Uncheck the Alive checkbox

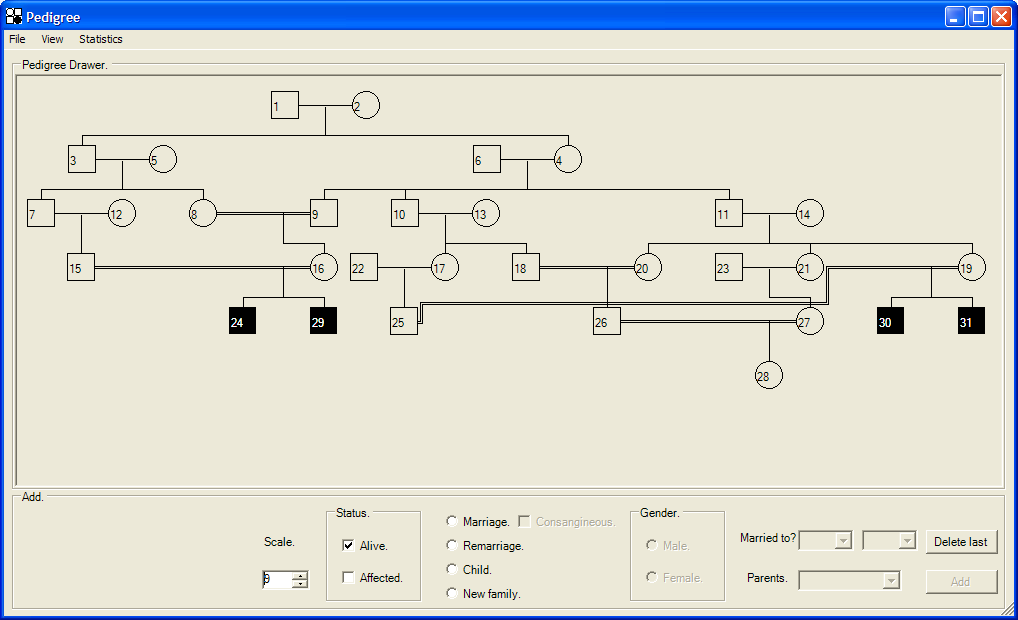tap(348, 545)
